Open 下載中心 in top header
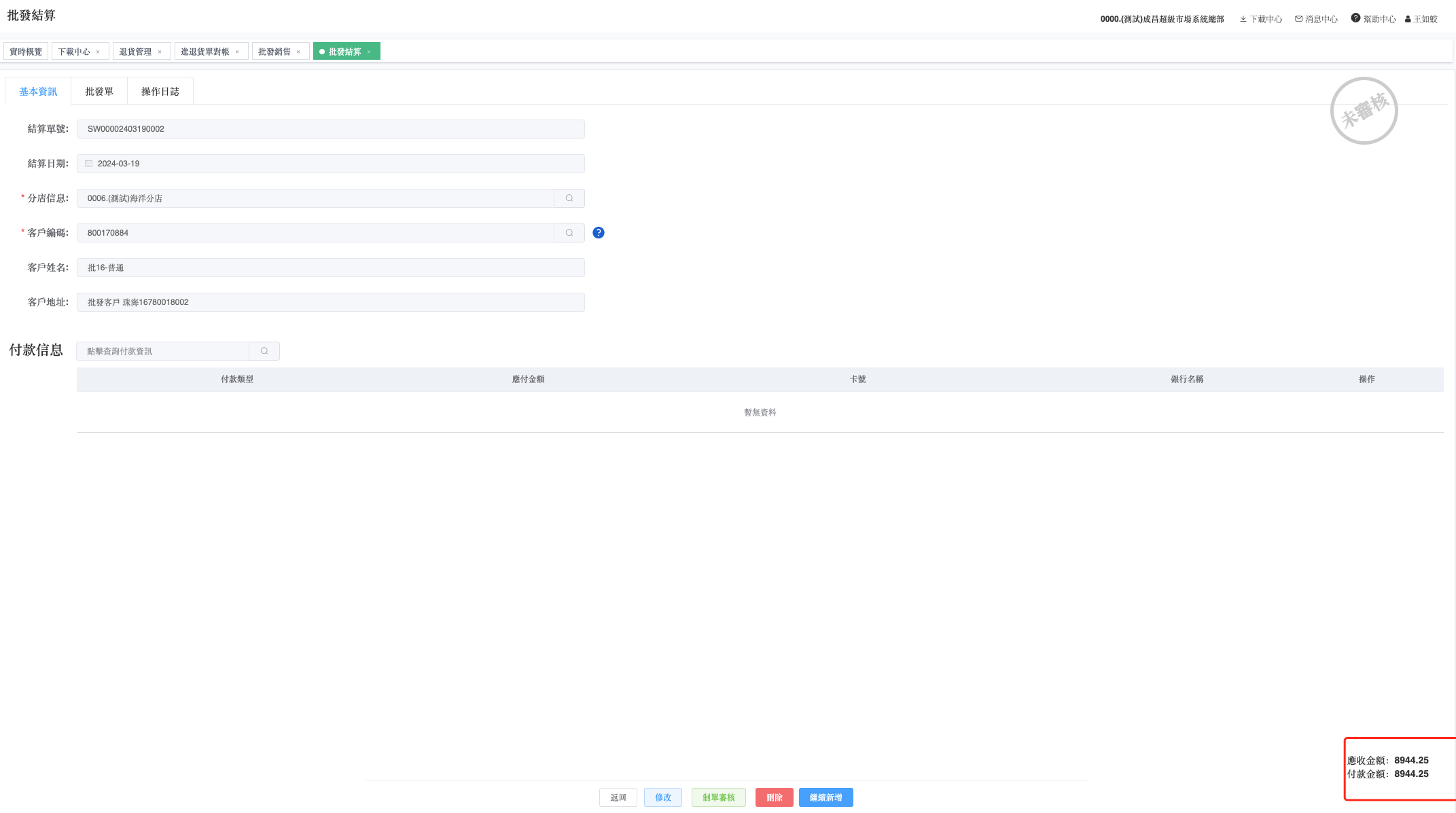 click(x=1261, y=19)
